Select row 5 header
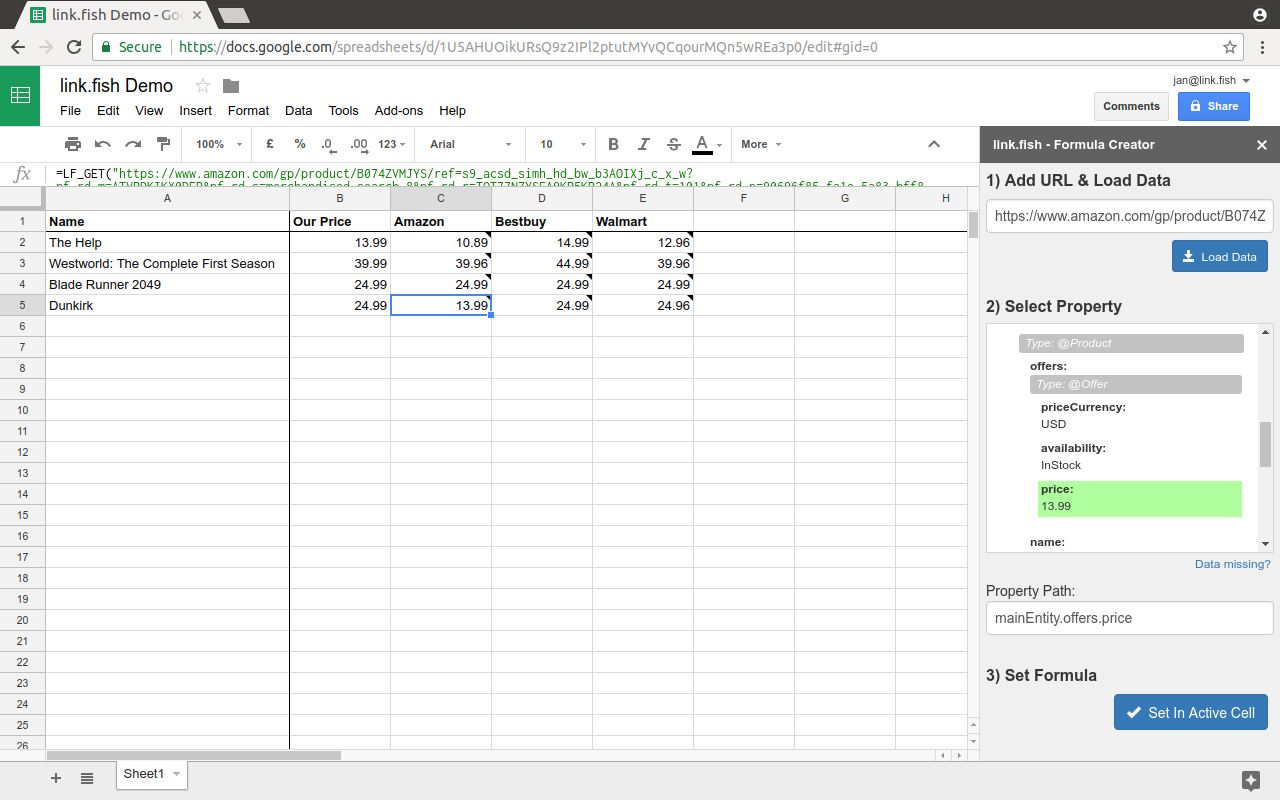The height and width of the screenshot is (800, 1280). [22, 305]
